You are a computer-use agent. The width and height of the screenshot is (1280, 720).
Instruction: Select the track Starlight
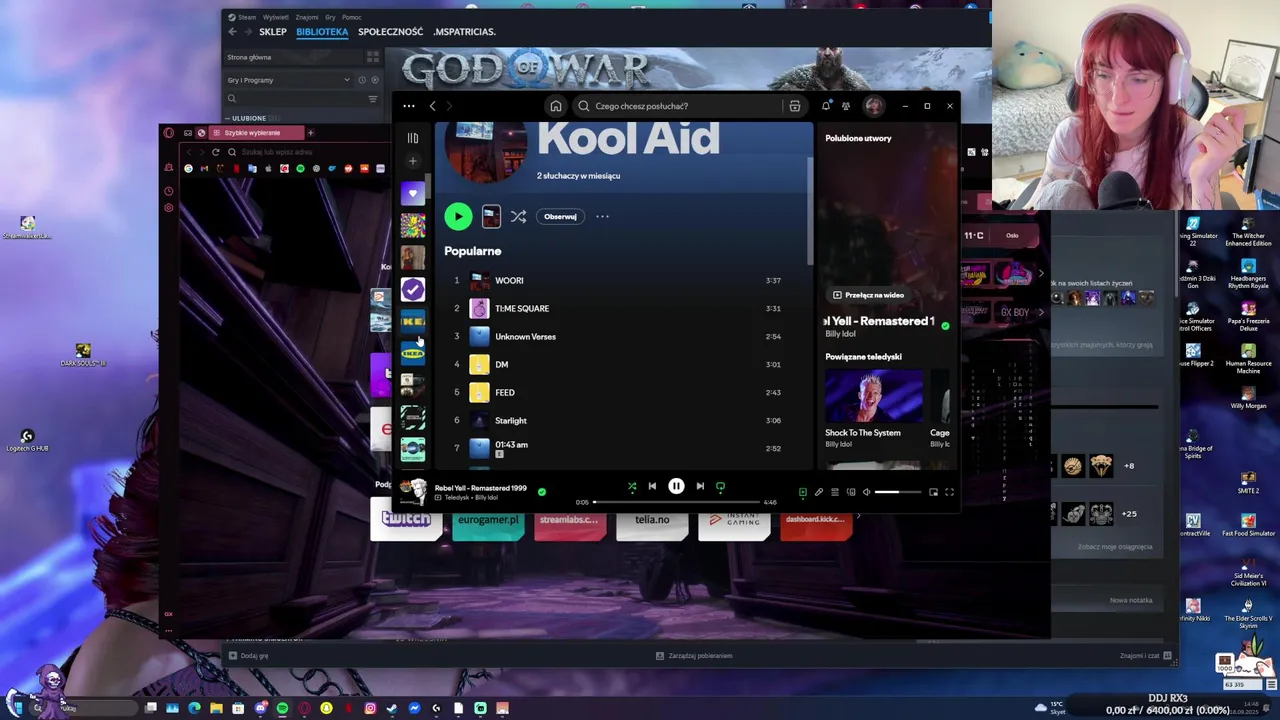click(511, 421)
